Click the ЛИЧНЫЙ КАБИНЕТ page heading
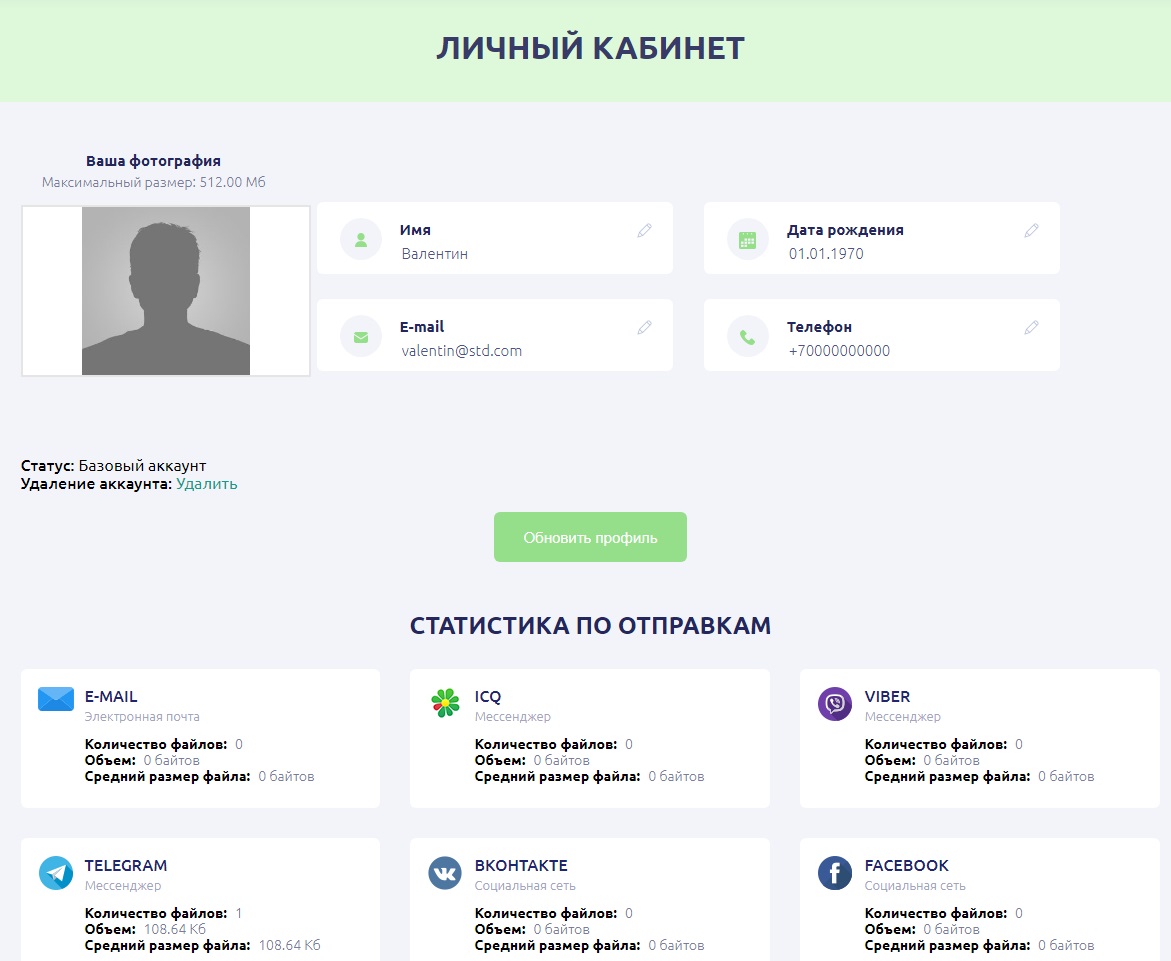 590,49
